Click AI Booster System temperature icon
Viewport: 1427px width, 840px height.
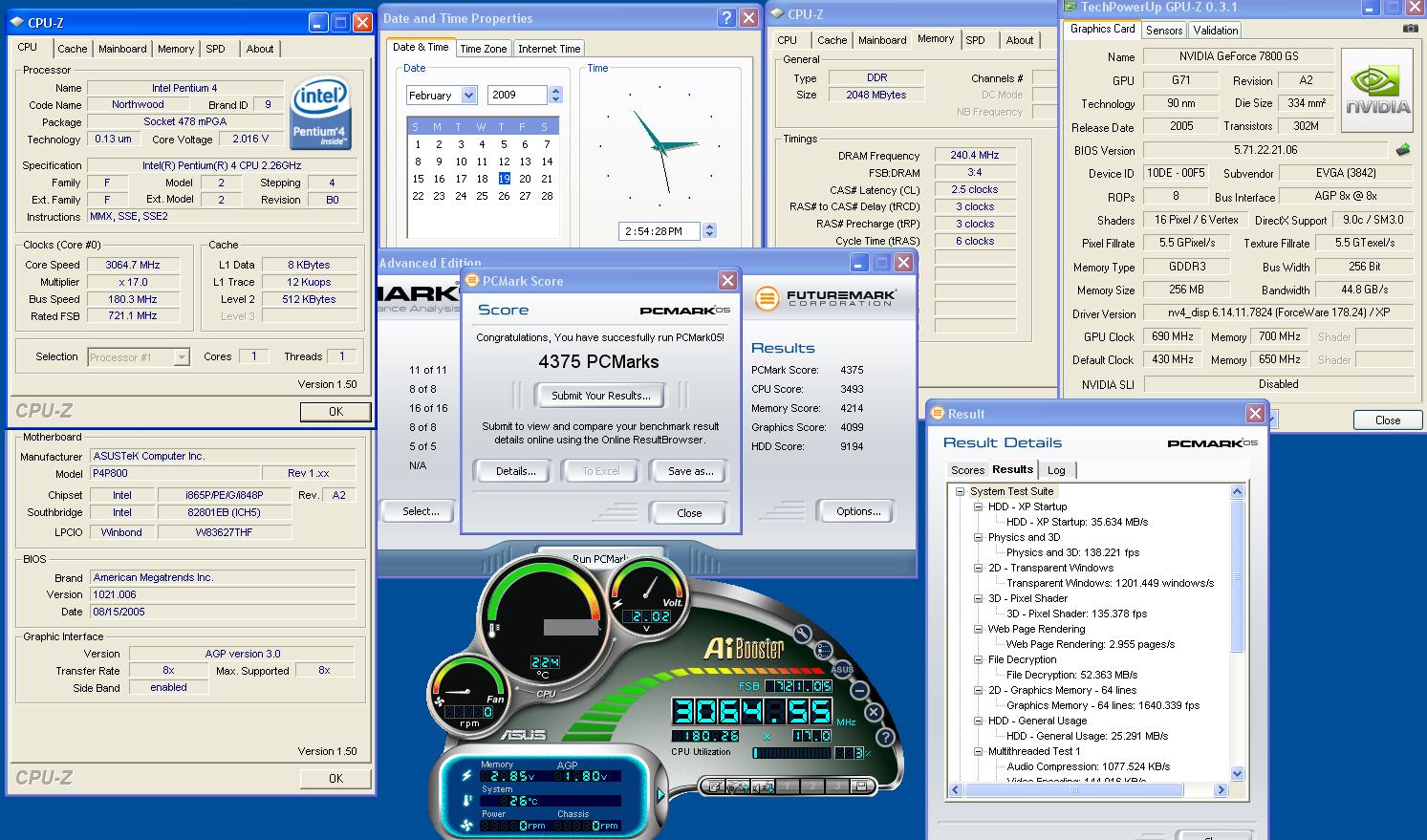(466, 801)
